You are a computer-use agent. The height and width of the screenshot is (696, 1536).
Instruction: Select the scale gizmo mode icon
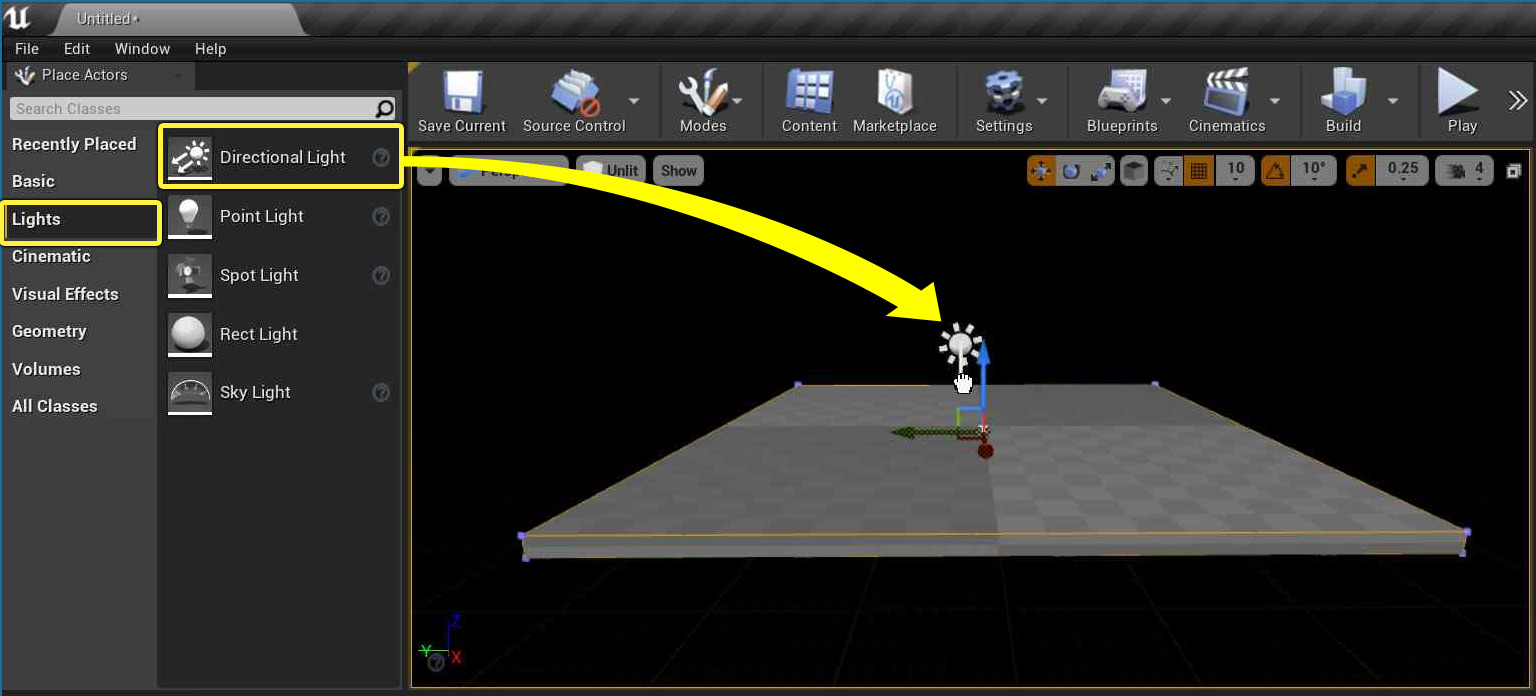coord(1101,171)
